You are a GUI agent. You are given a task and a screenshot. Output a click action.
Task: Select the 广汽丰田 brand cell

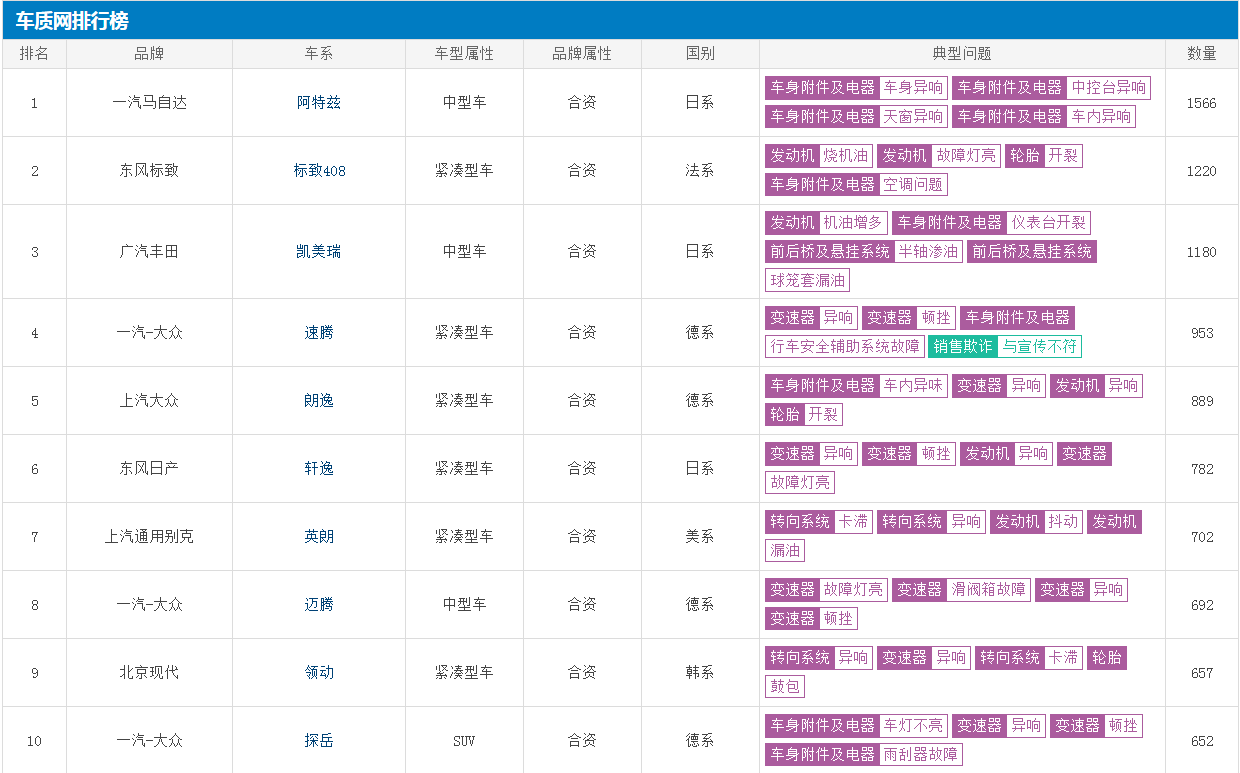(x=149, y=251)
